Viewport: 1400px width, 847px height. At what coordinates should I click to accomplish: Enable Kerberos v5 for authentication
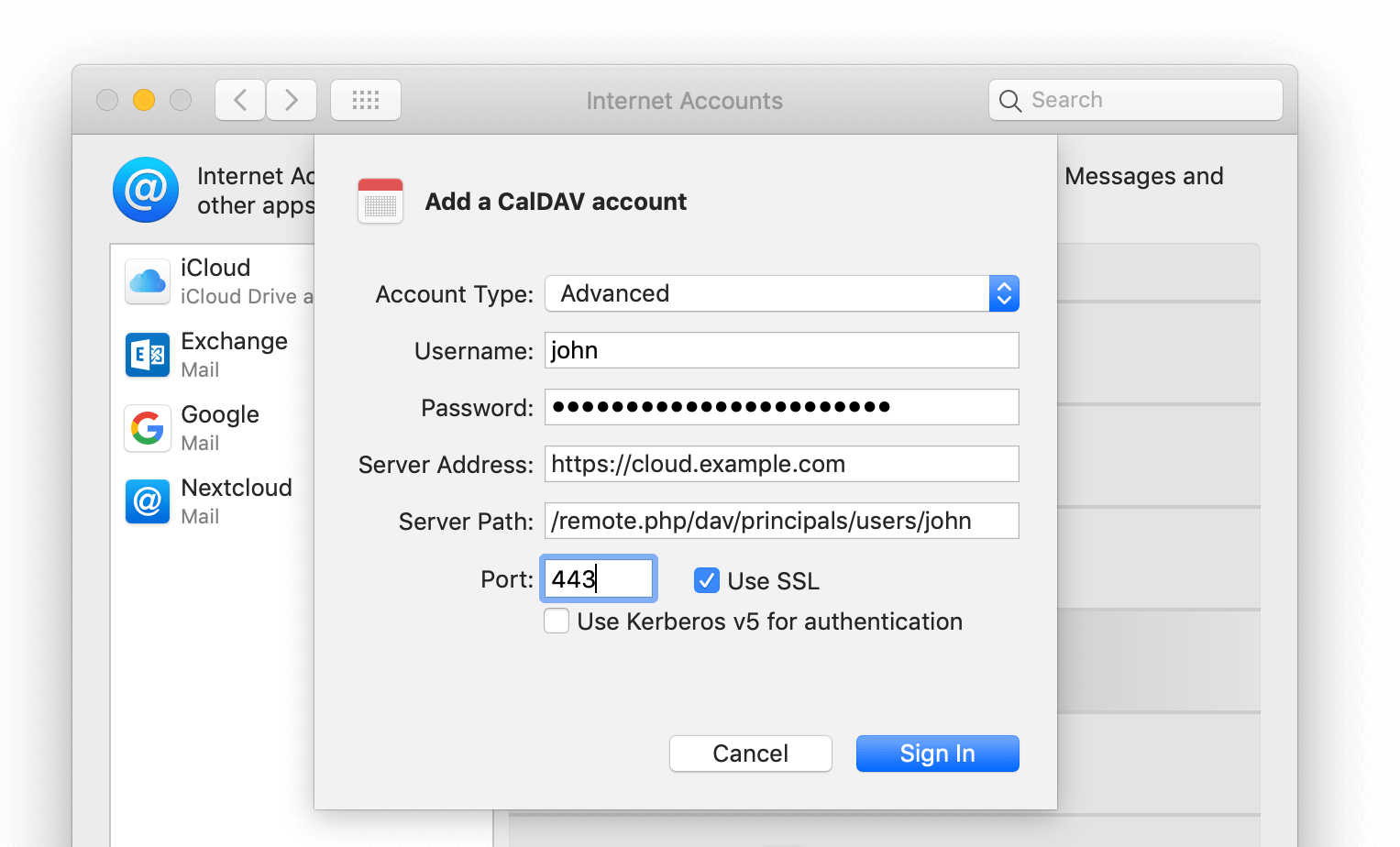pos(557,621)
